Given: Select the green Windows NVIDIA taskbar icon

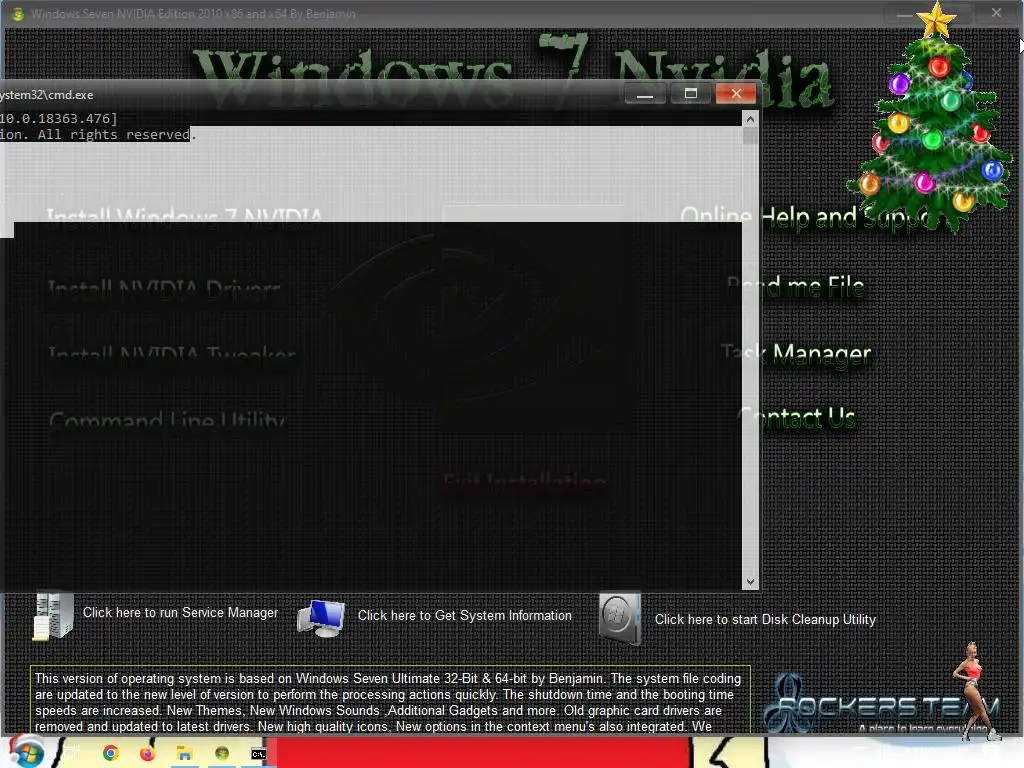Looking at the screenshot, I should [x=222, y=753].
